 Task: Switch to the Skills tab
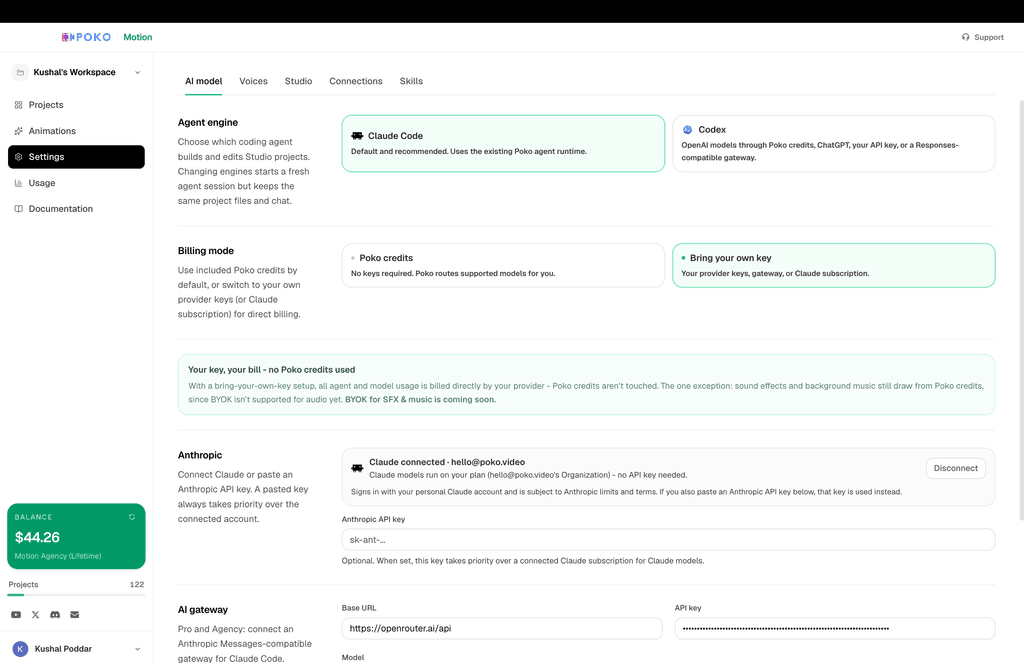pyautogui.click(x=411, y=81)
